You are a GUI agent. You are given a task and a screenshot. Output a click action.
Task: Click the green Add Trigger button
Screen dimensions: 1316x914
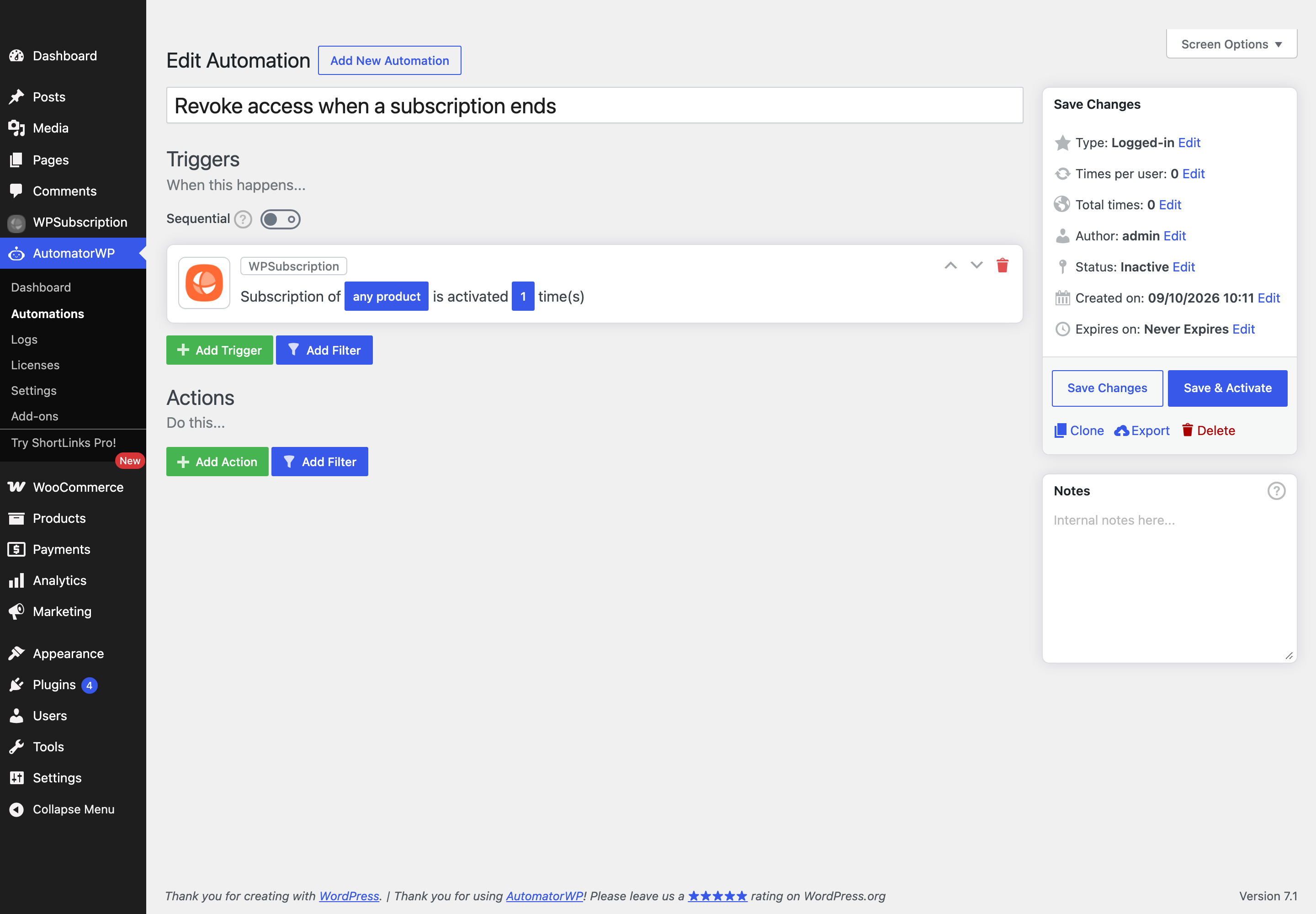pos(219,351)
